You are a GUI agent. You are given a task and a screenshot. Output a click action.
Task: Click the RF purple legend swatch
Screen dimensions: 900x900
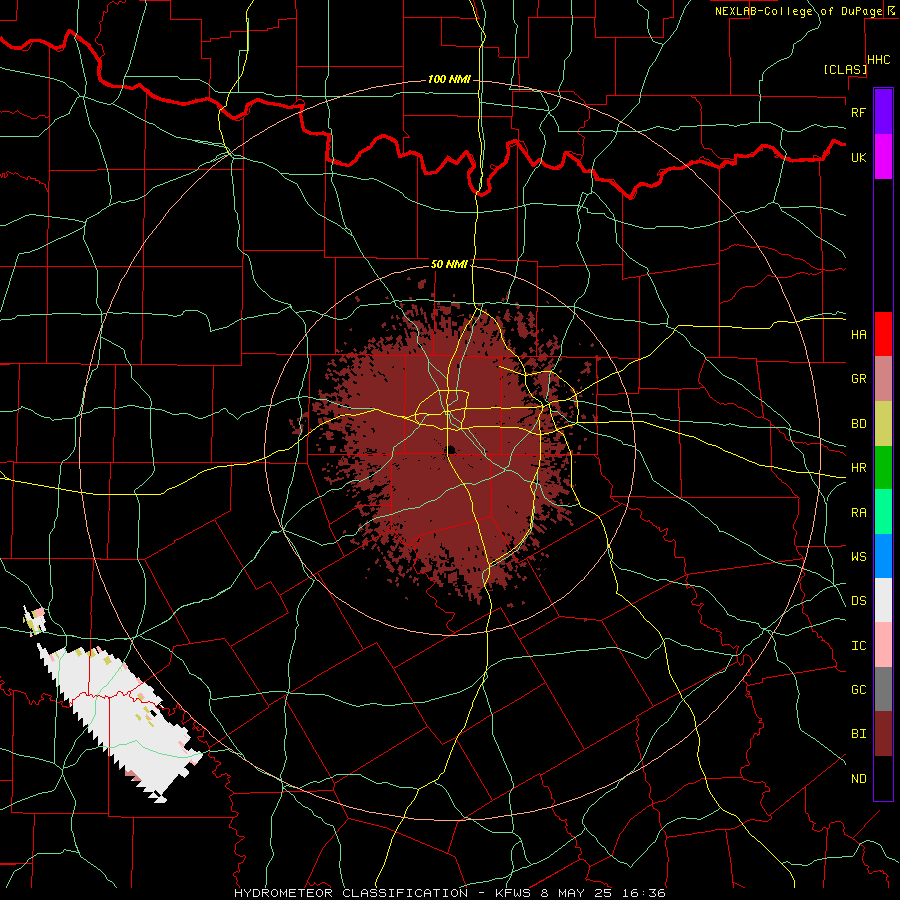click(x=883, y=112)
